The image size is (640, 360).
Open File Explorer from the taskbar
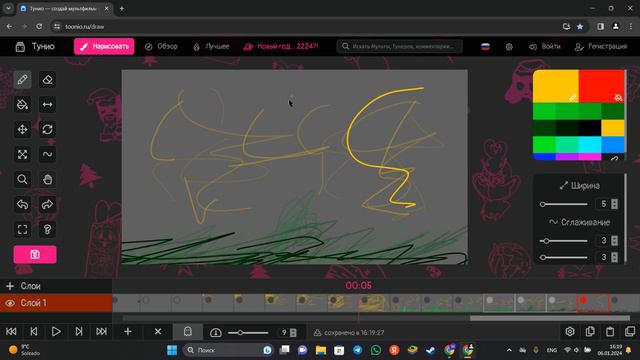(321, 350)
